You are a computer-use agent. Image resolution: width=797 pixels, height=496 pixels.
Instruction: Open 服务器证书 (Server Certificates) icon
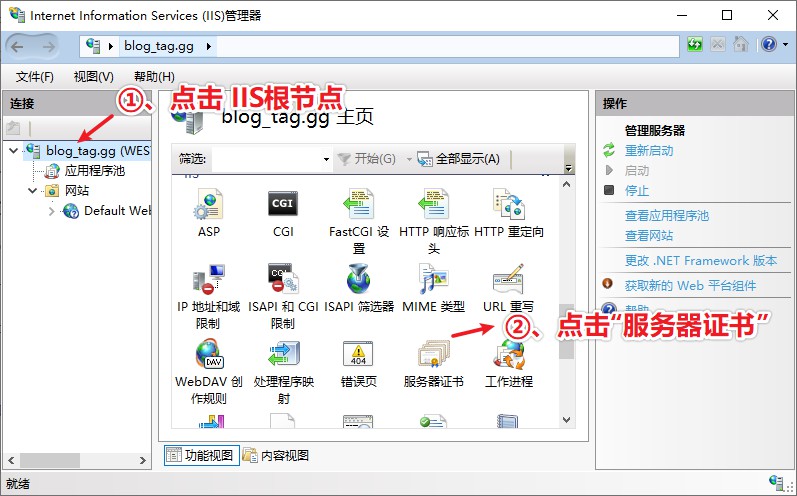pyautogui.click(x=433, y=356)
